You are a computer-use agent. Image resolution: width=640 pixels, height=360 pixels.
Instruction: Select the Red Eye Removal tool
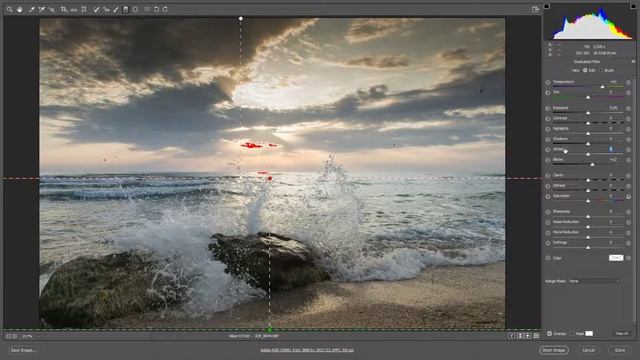pos(106,9)
